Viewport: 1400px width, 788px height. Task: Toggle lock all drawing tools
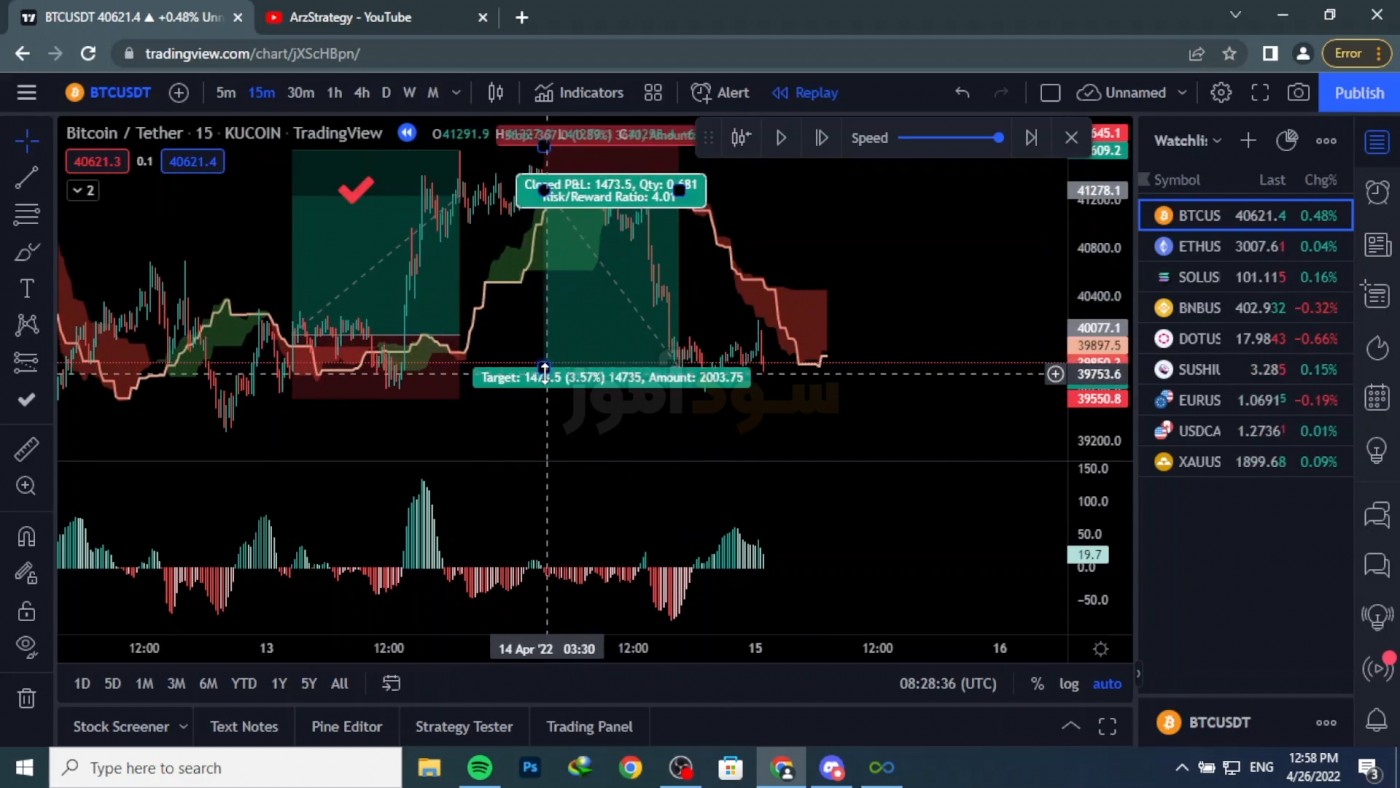tap(27, 611)
